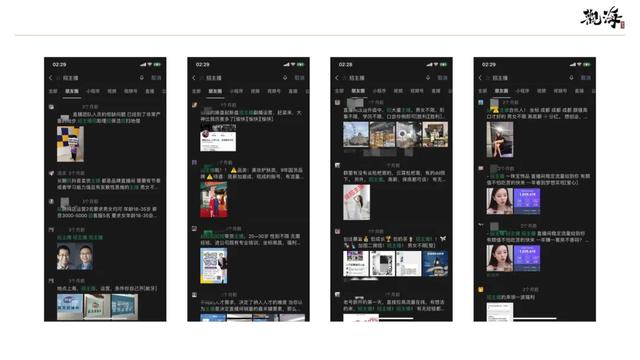Tap the microphone icon on the fourth phone

click(571, 78)
